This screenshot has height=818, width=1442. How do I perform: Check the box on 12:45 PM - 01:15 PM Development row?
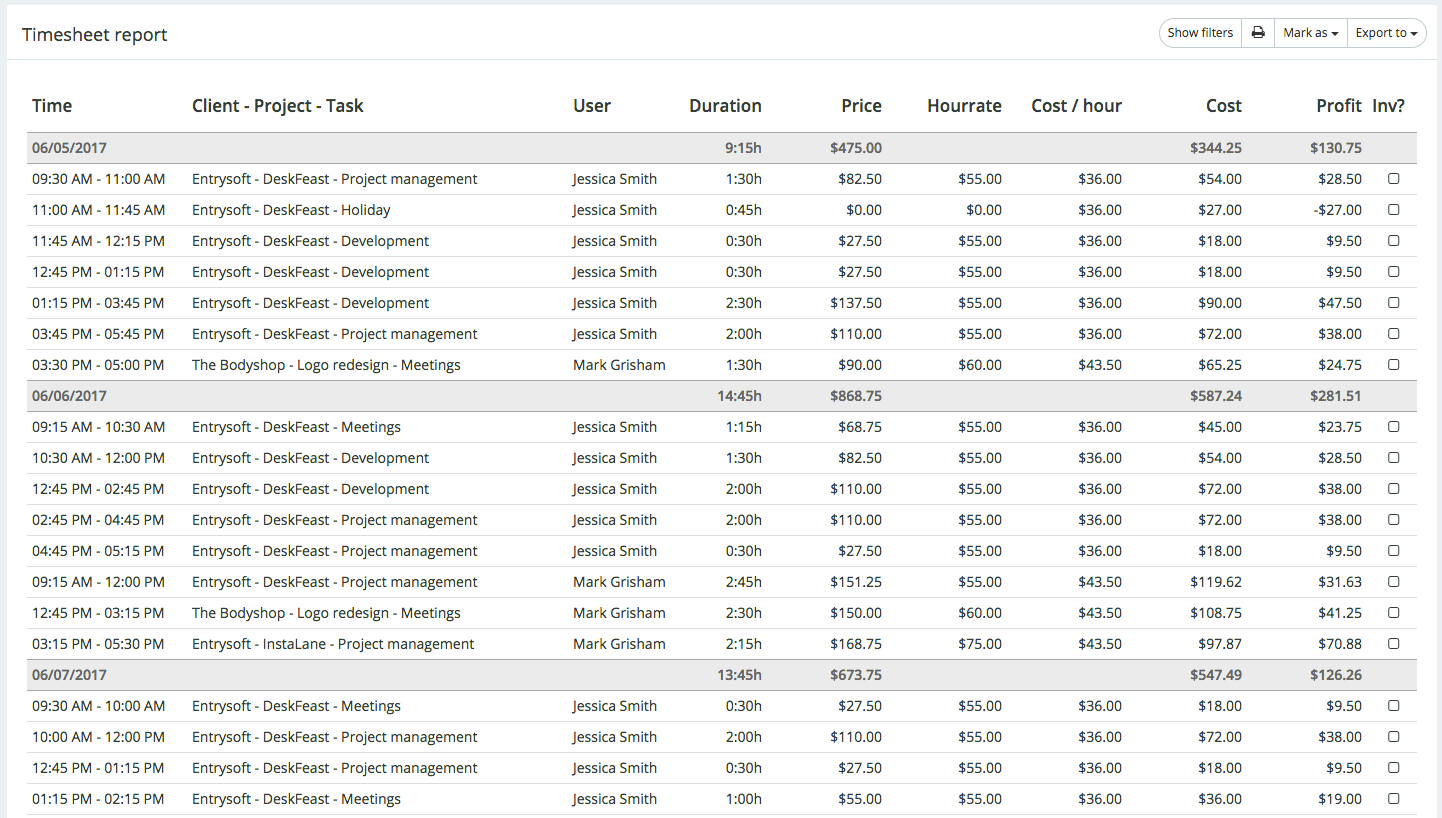coord(1394,272)
